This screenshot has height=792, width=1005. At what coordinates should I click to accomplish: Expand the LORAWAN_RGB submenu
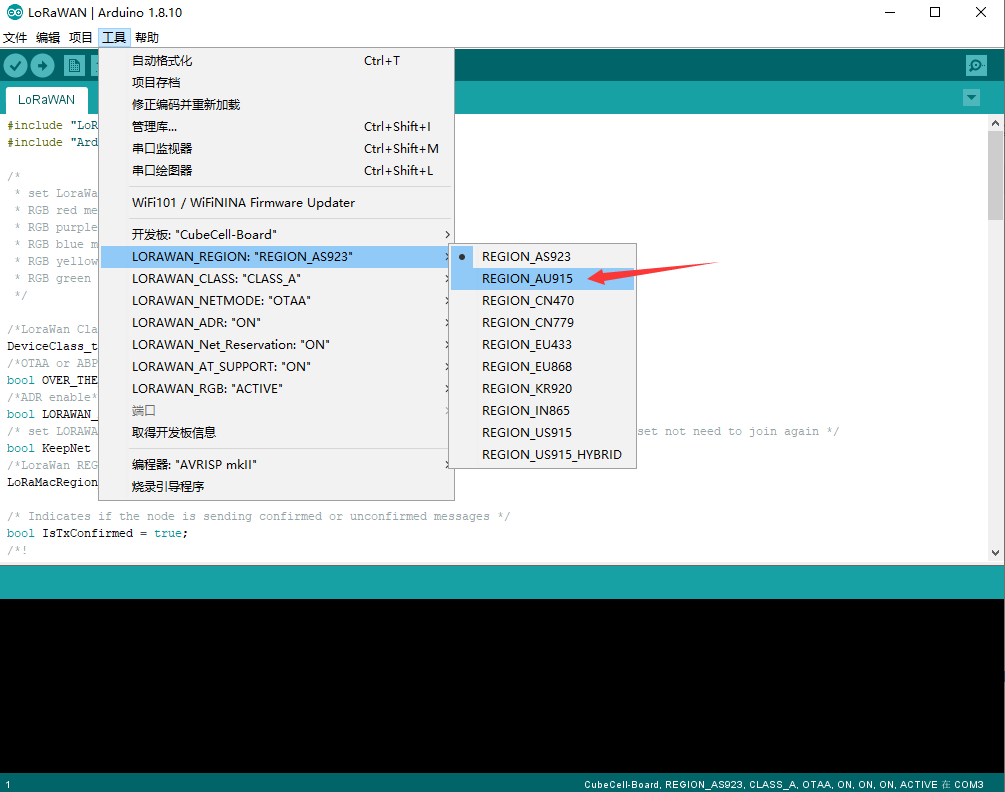[276, 389]
